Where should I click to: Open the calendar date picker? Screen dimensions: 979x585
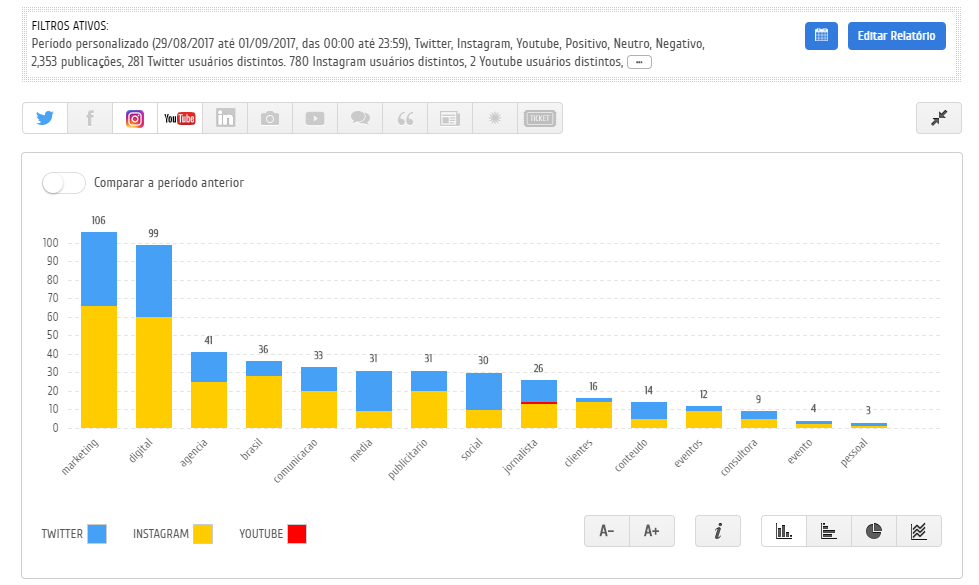point(821,36)
